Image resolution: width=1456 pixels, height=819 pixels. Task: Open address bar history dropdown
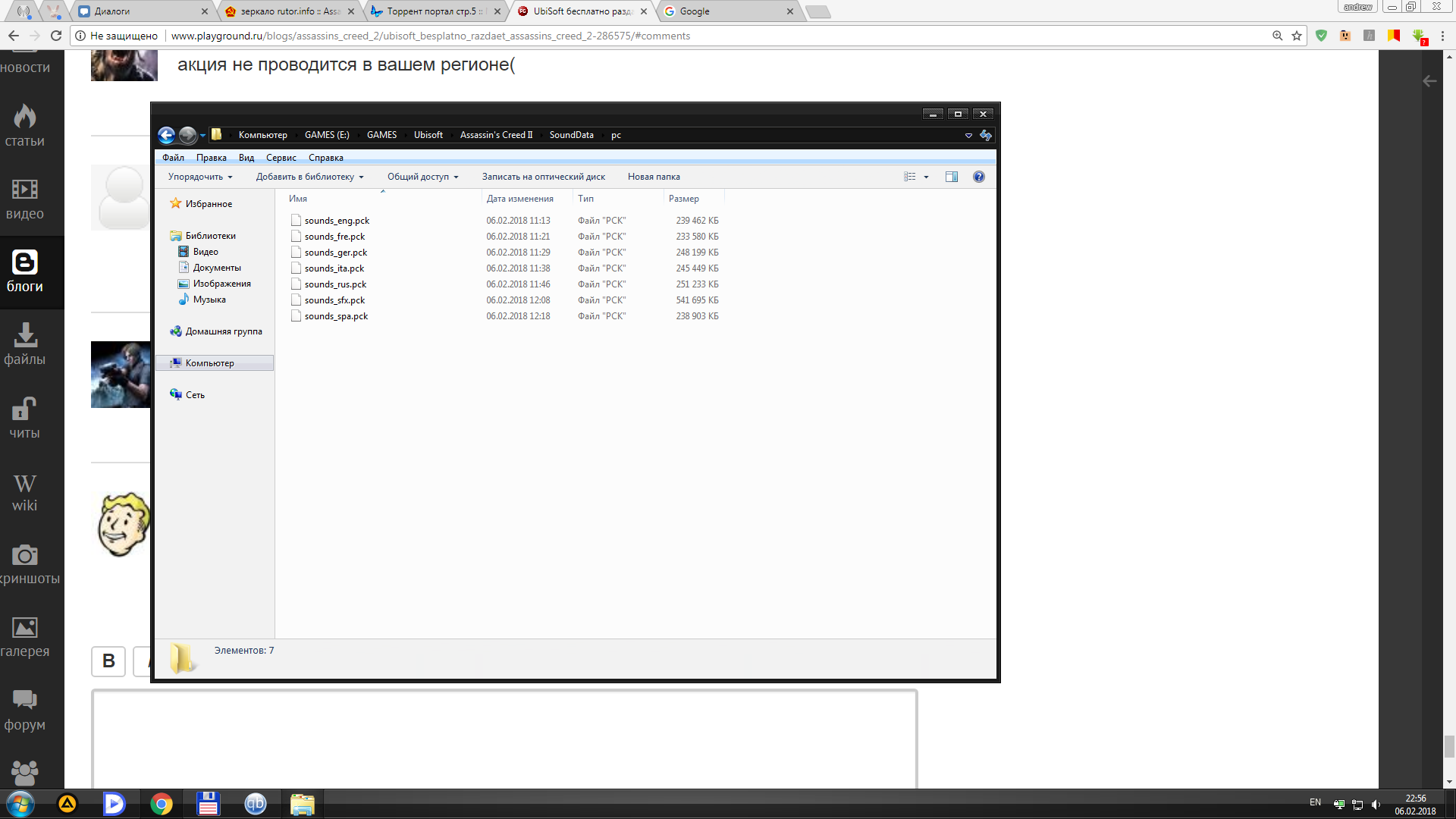[x=968, y=135]
